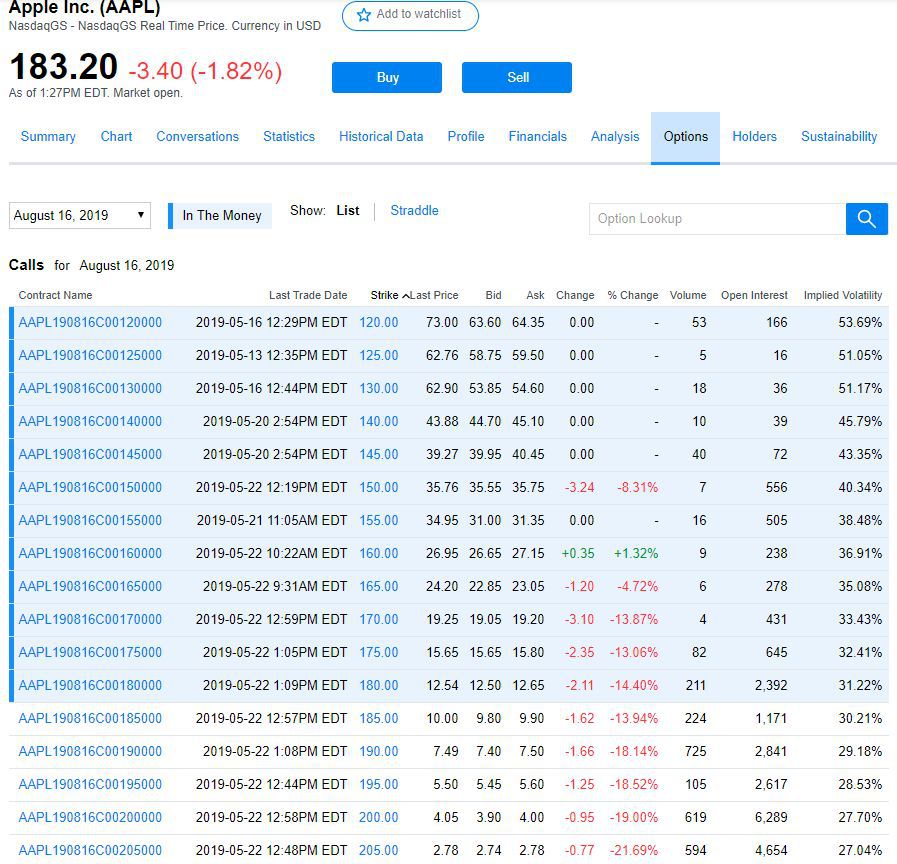
Task: Select the List display mode
Action: [348, 210]
